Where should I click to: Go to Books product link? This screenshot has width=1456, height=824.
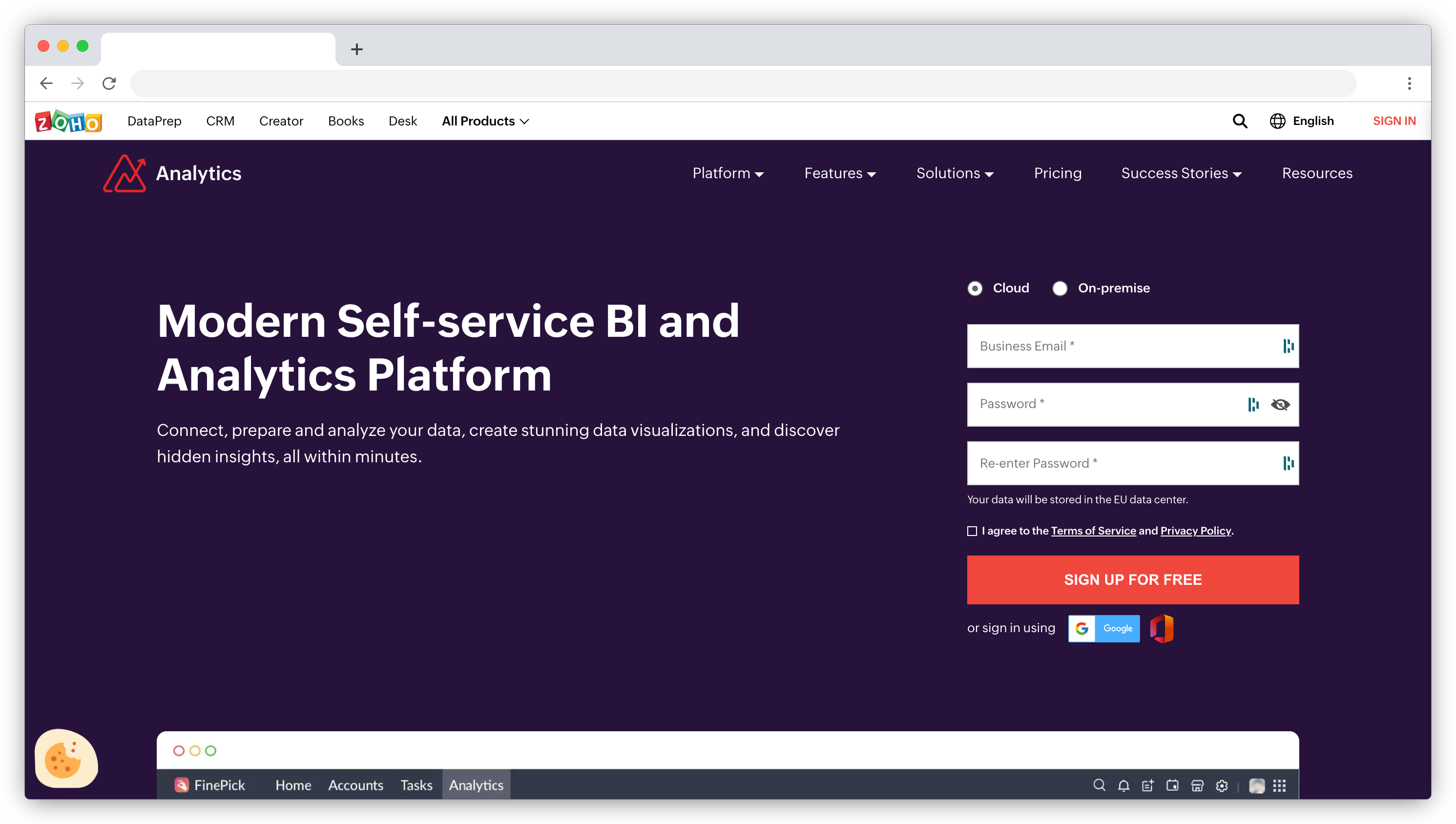click(346, 121)
